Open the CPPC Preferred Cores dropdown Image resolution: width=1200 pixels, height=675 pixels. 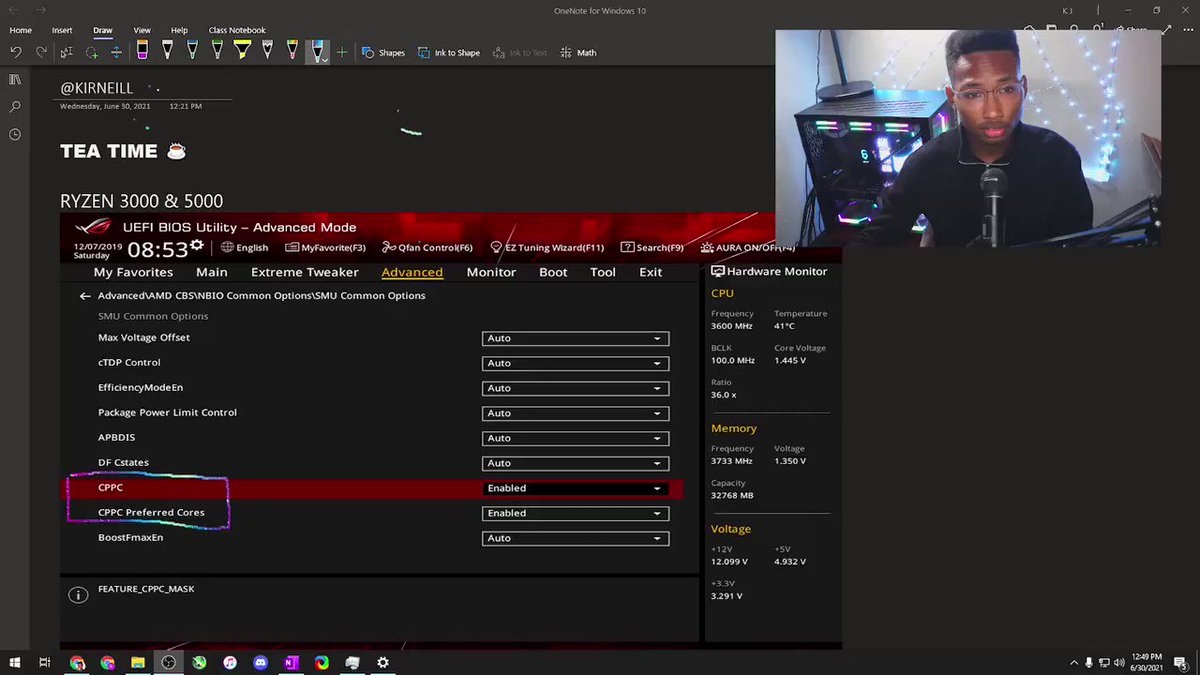575,513
